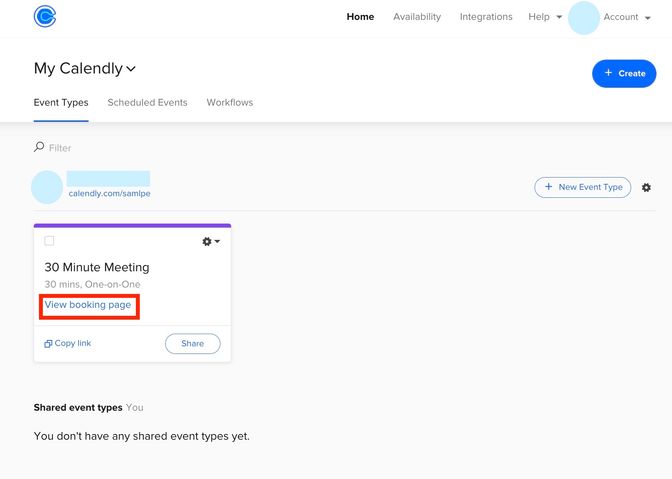Open the user settings gear icon
This screenshot has height=479, width=672.
[x=646, y=187]
